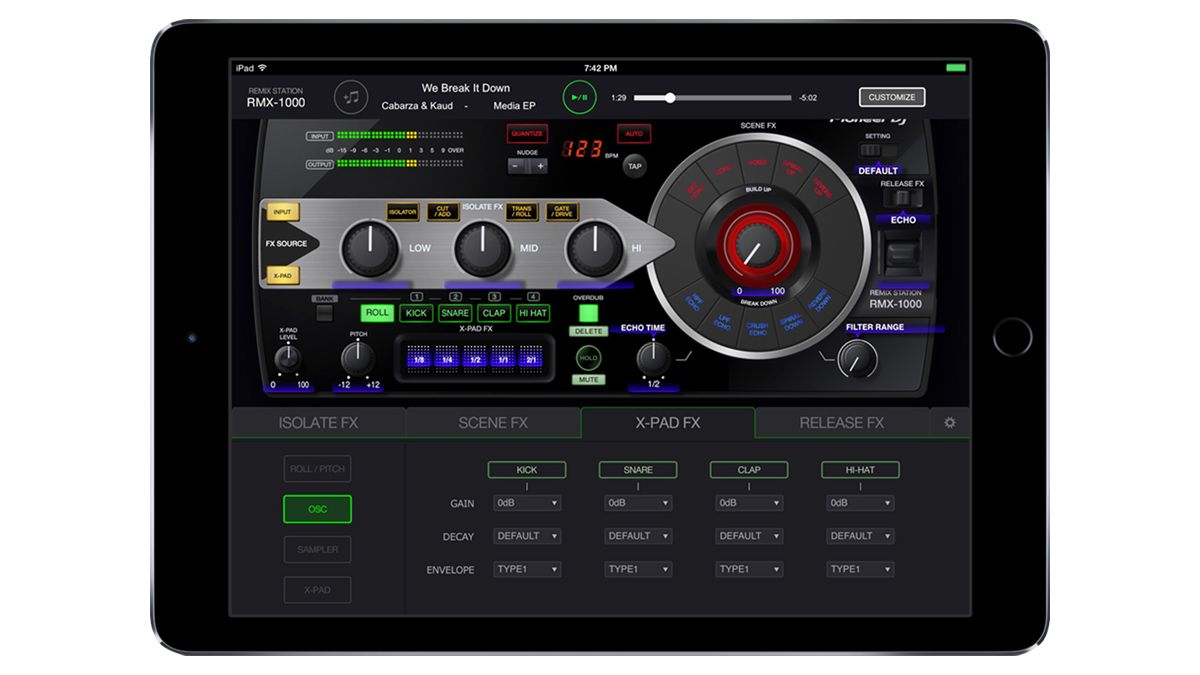
Task: Enable the GATE / DRIVE mode
Action: click(x=563, y=212)
